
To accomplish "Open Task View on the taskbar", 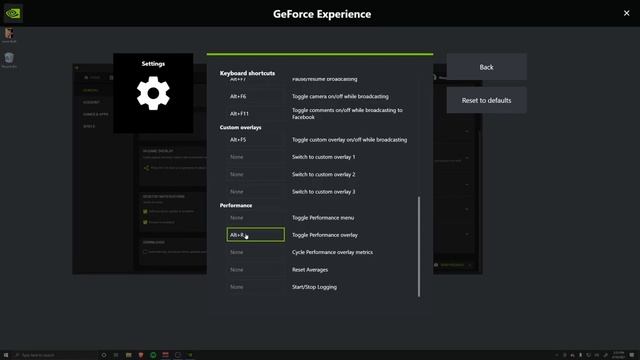I will [116, 355].
